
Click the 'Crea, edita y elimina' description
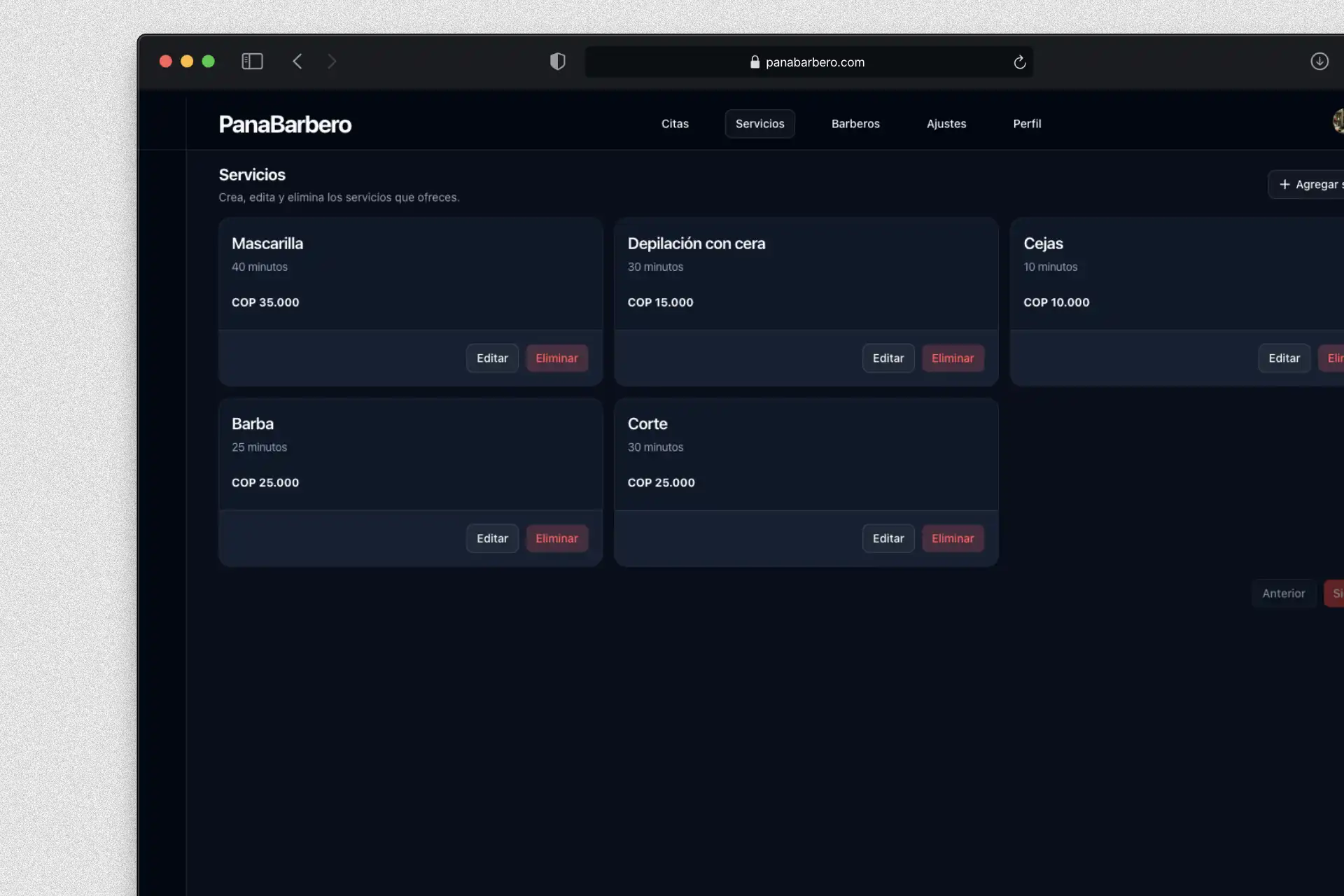tap(339, 197)
